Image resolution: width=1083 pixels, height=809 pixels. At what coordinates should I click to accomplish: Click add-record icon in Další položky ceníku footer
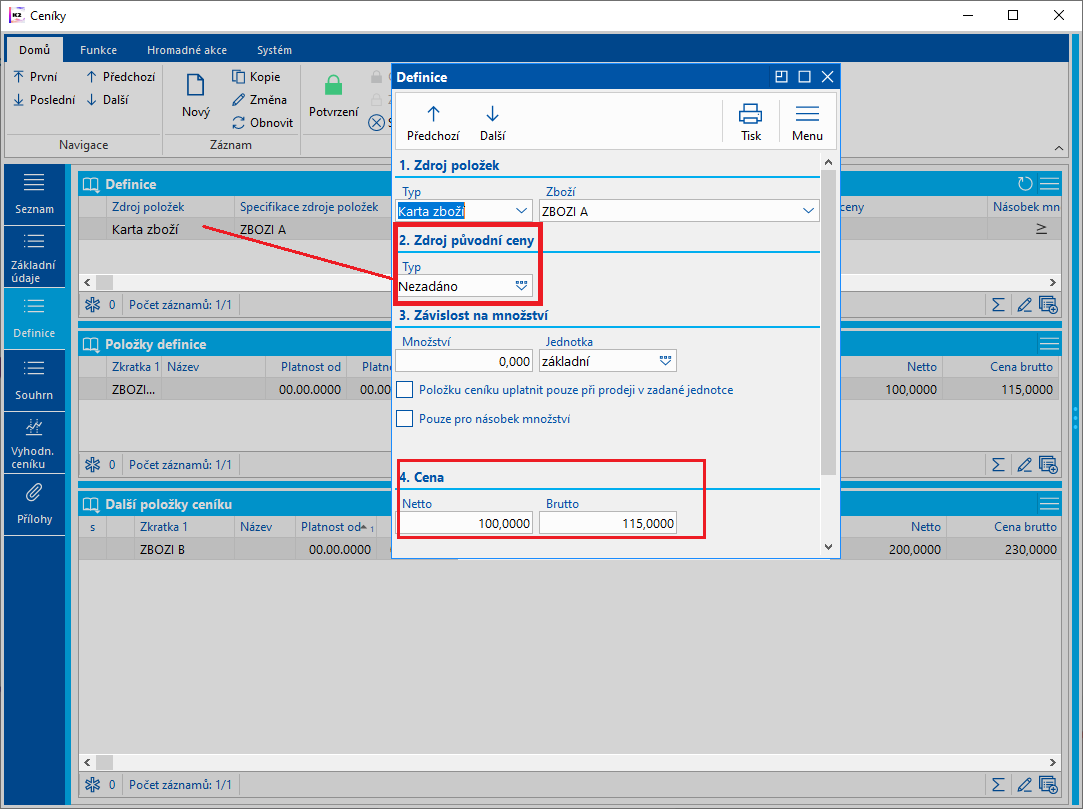[1048, 785]
